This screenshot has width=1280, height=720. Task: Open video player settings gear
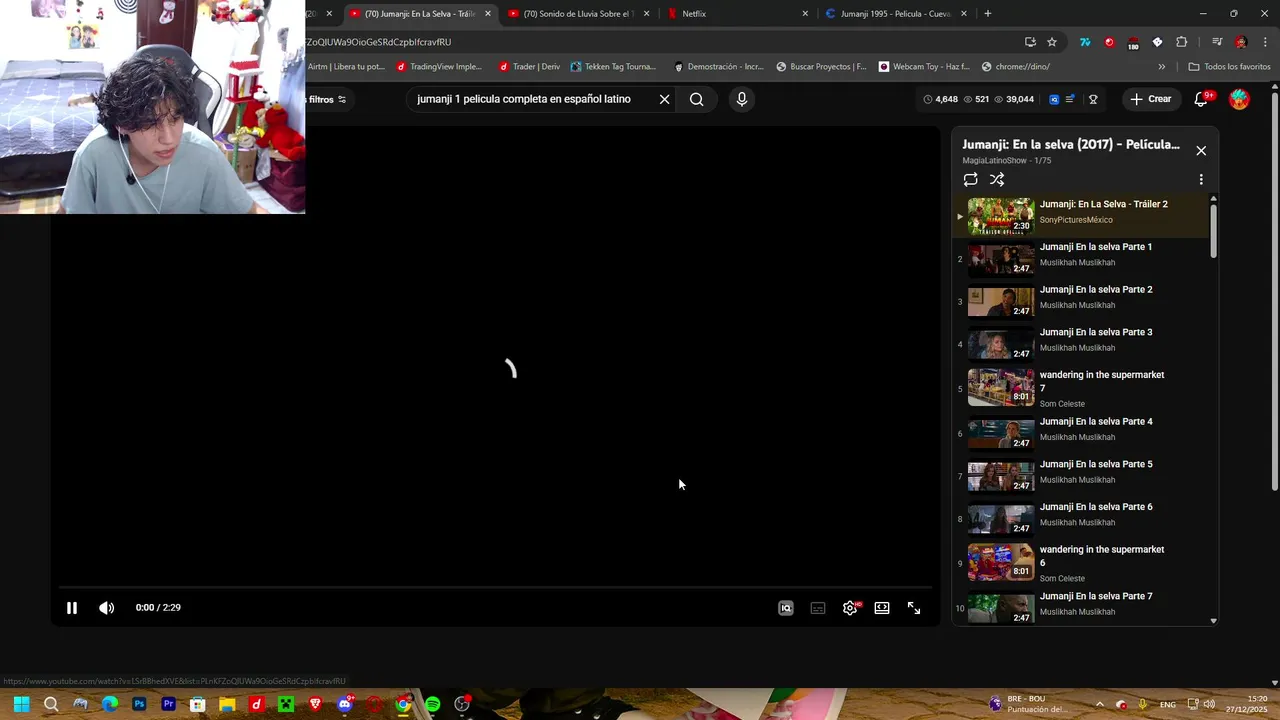click(850, 608)
